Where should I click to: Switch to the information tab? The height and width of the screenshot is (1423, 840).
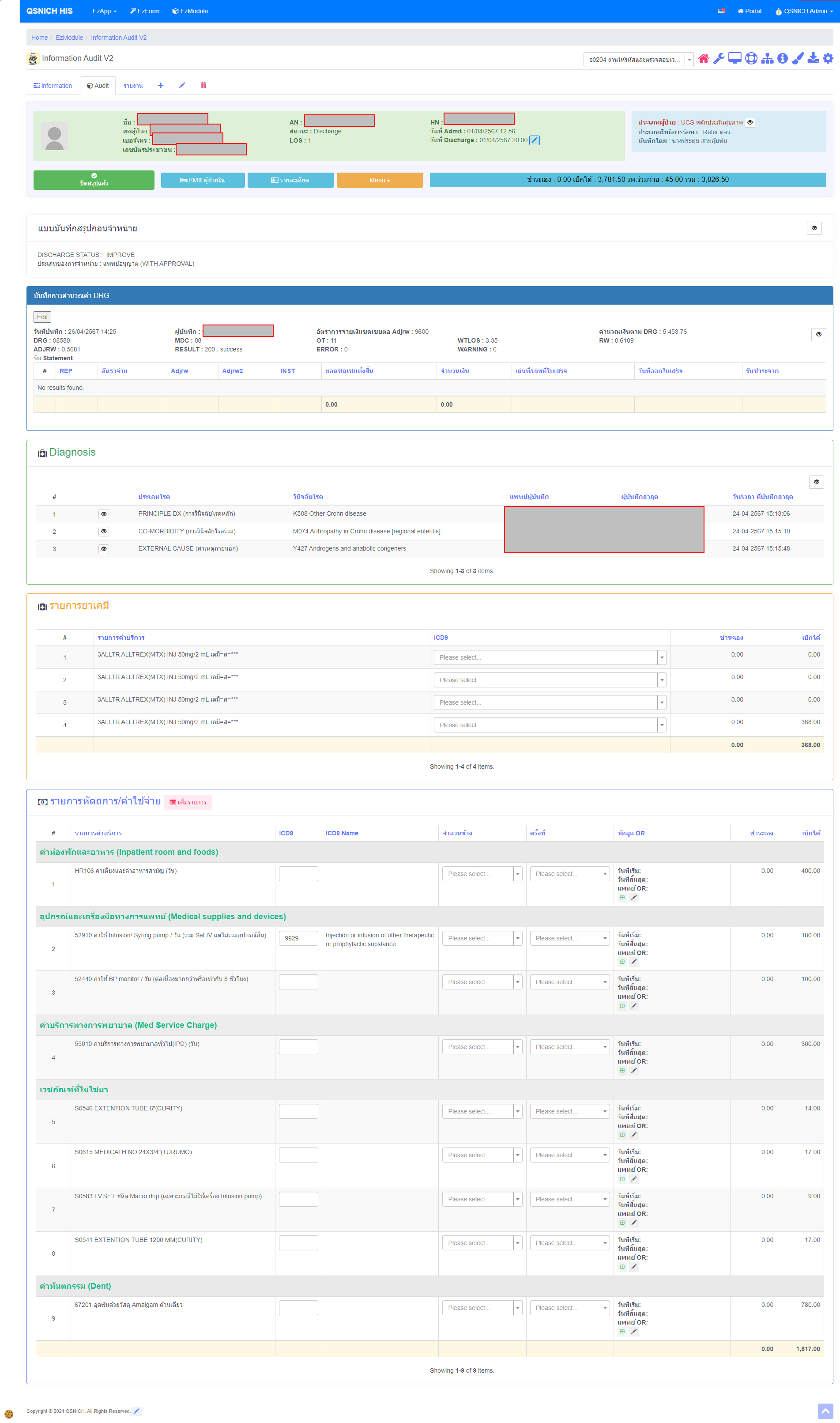53,86
